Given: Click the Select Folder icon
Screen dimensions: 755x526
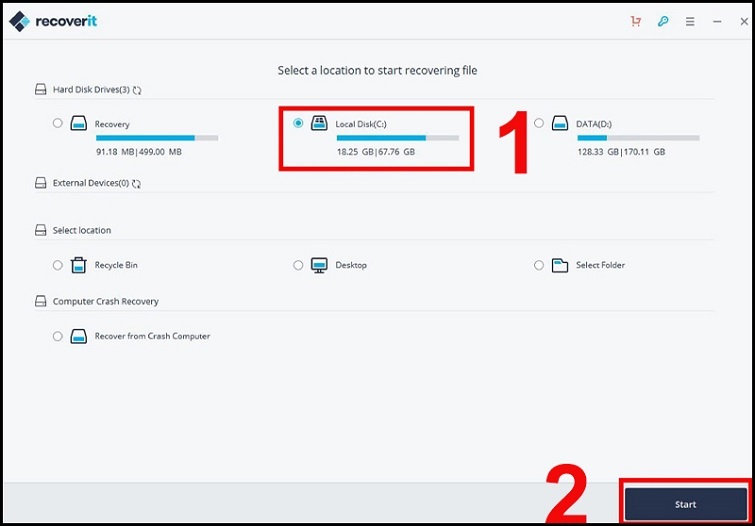Looking at the screenshot, I should [x=560, y=265].
